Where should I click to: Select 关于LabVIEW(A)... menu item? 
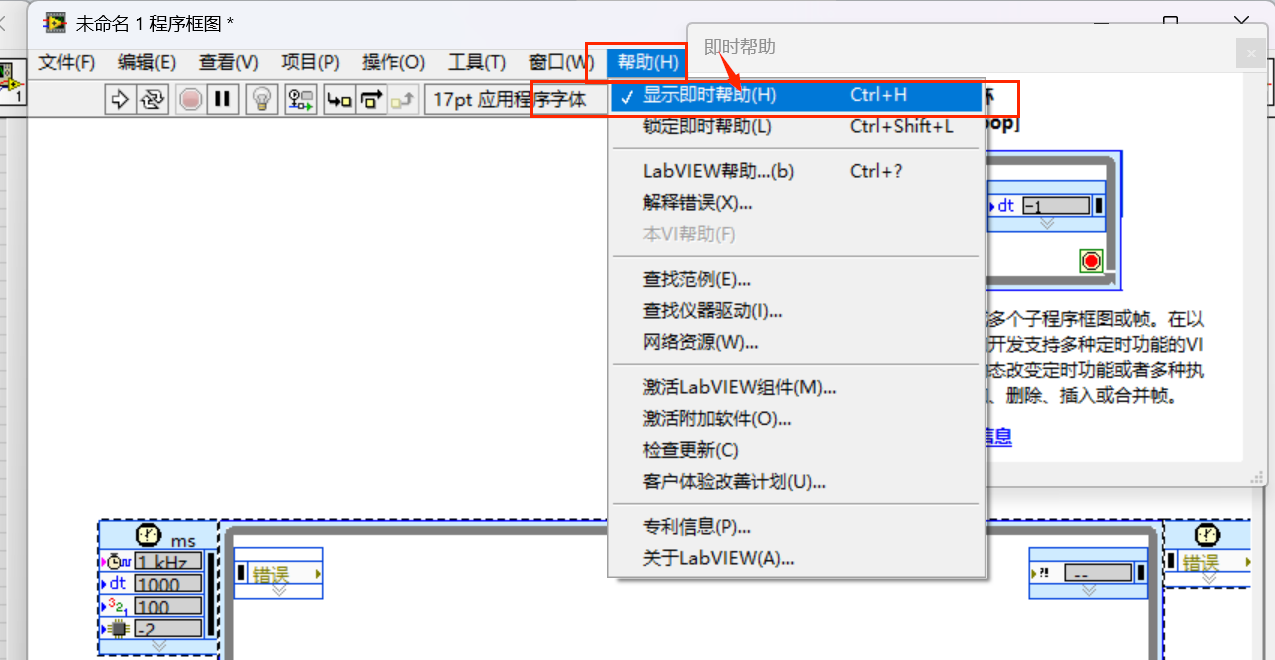pos(797,559)
